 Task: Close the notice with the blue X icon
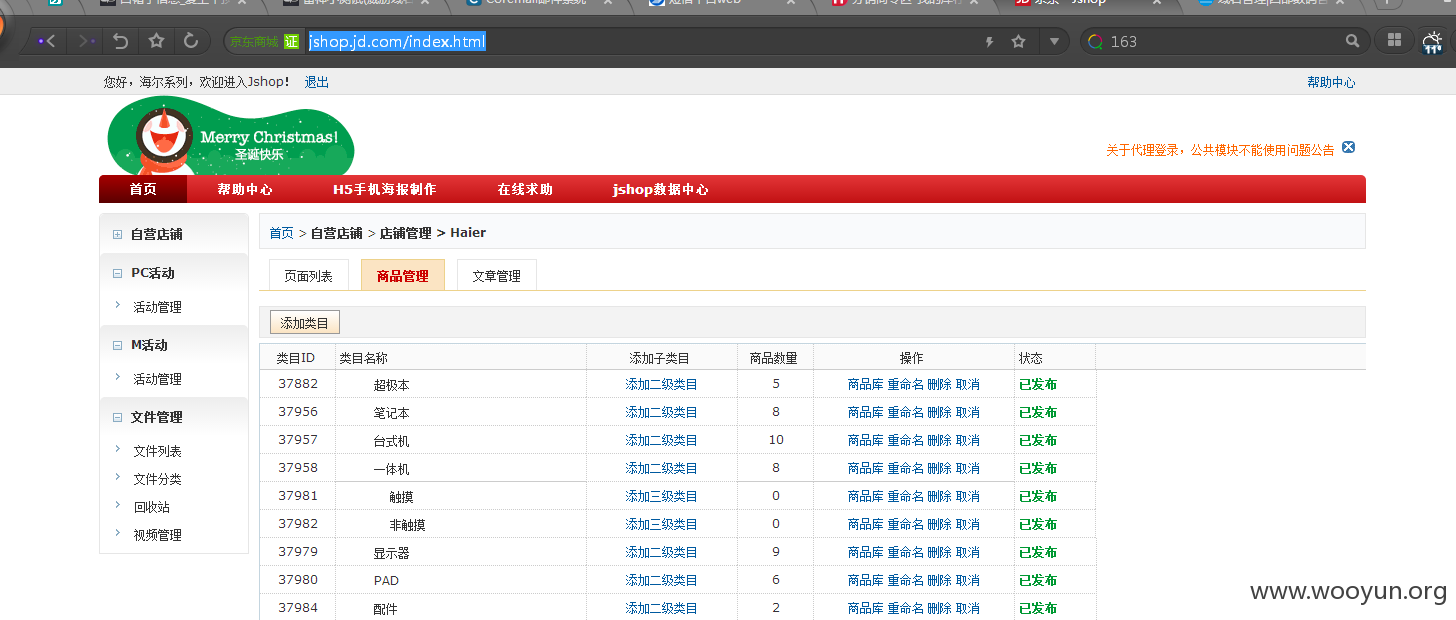point(1348,148)
